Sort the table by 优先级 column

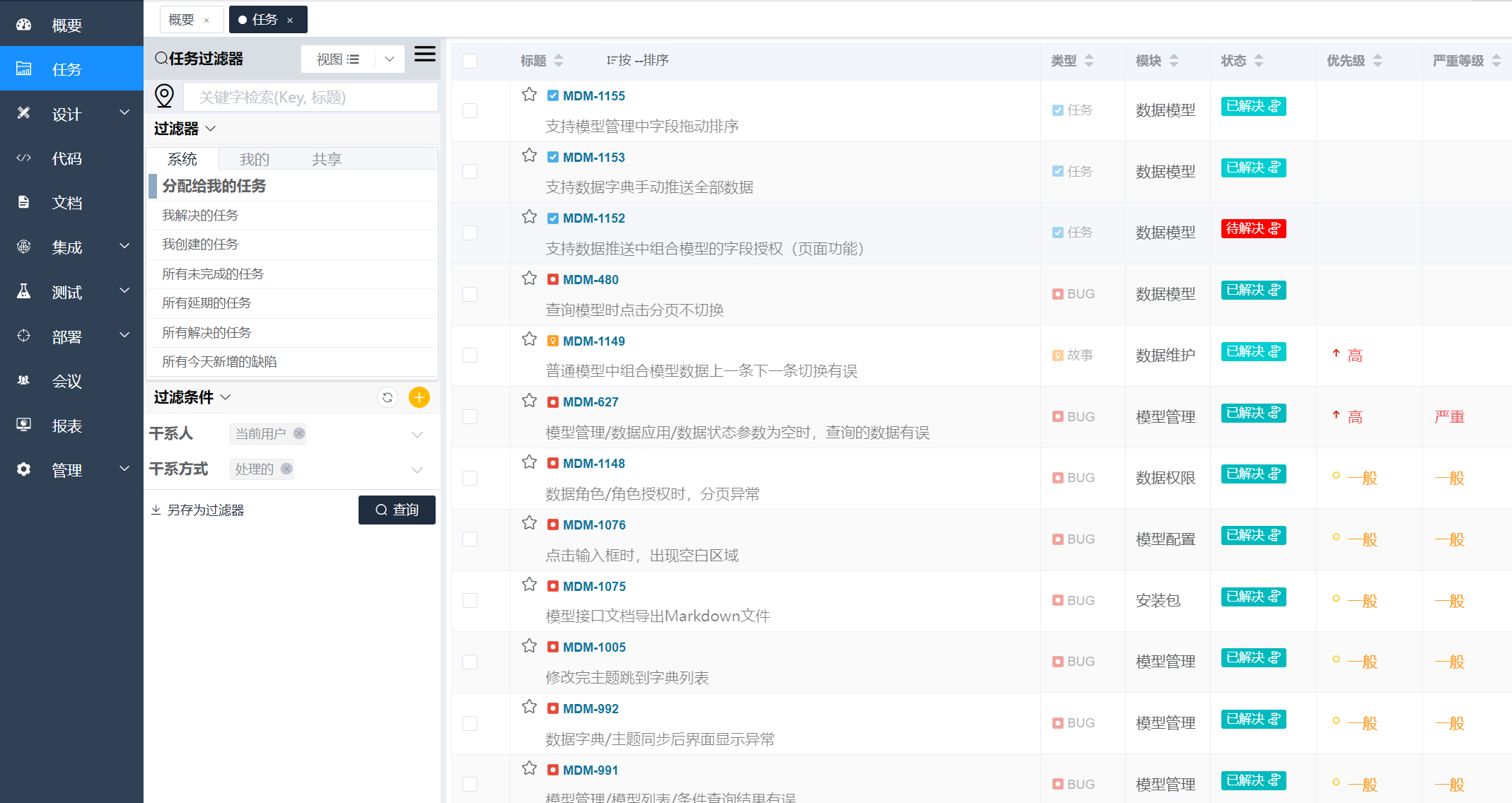point(1378,61)
